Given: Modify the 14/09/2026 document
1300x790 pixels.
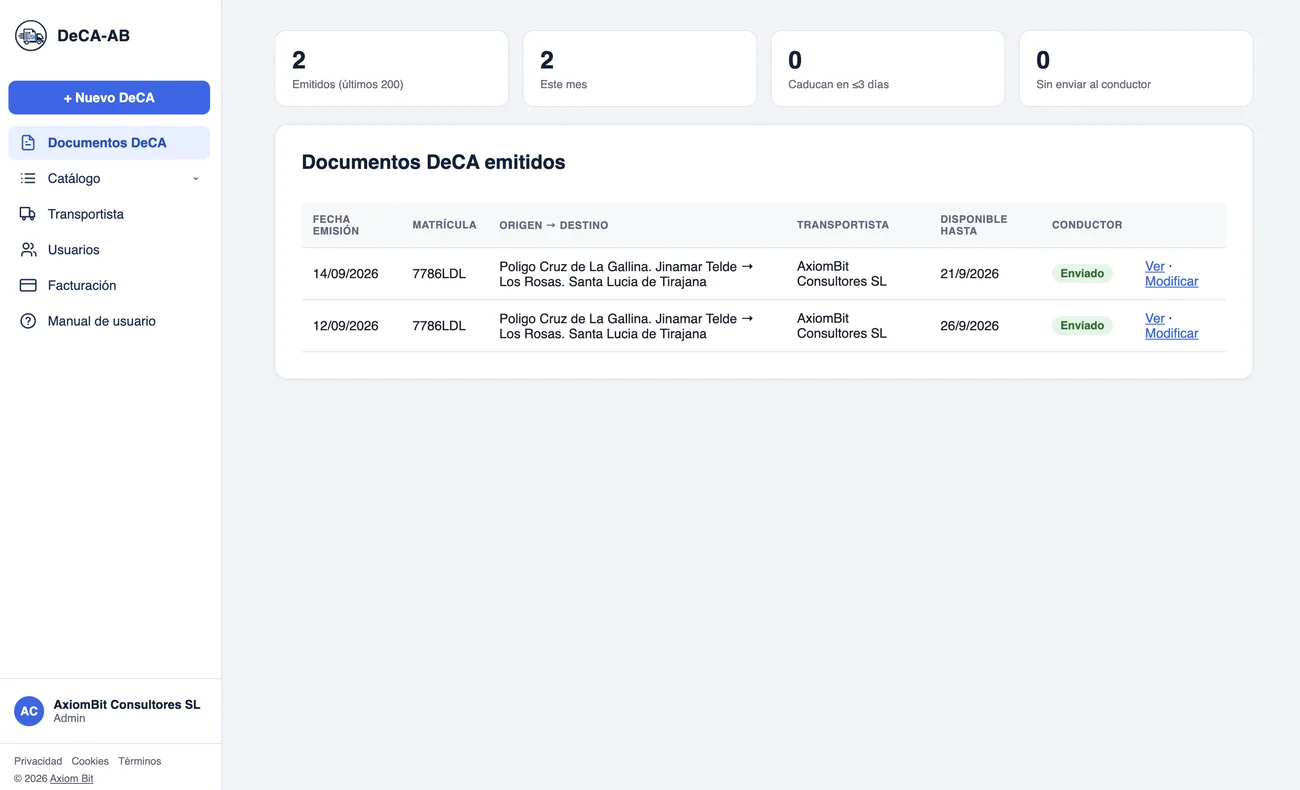Looking at the screenshot, I should [1171, 281].
